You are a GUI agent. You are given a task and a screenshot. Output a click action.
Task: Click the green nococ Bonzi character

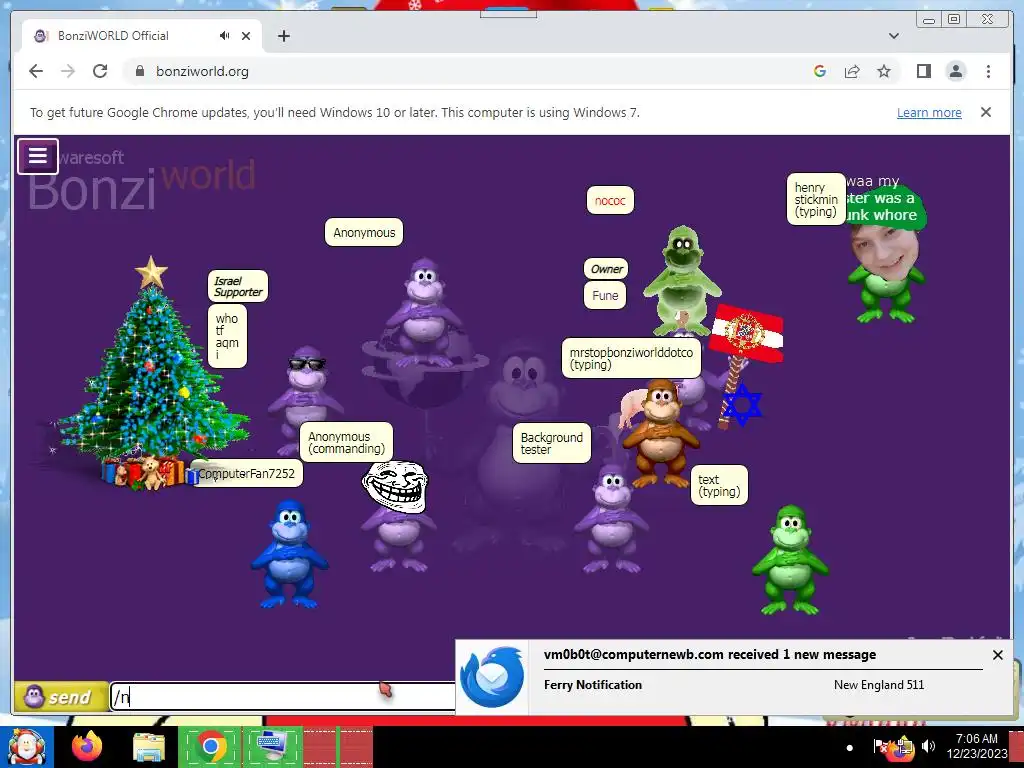point(682,280)
